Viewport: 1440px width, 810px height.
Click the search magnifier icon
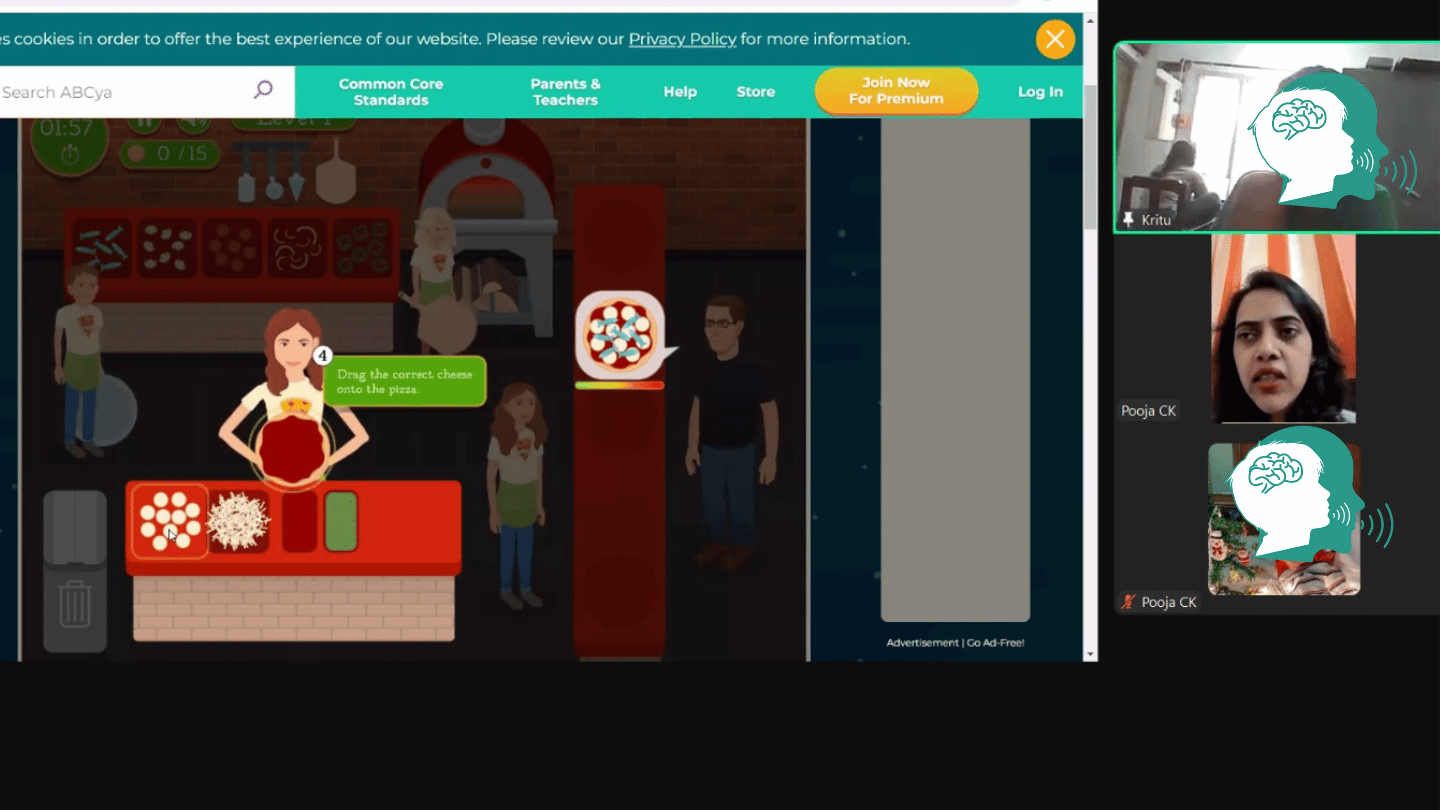[263, 91]
